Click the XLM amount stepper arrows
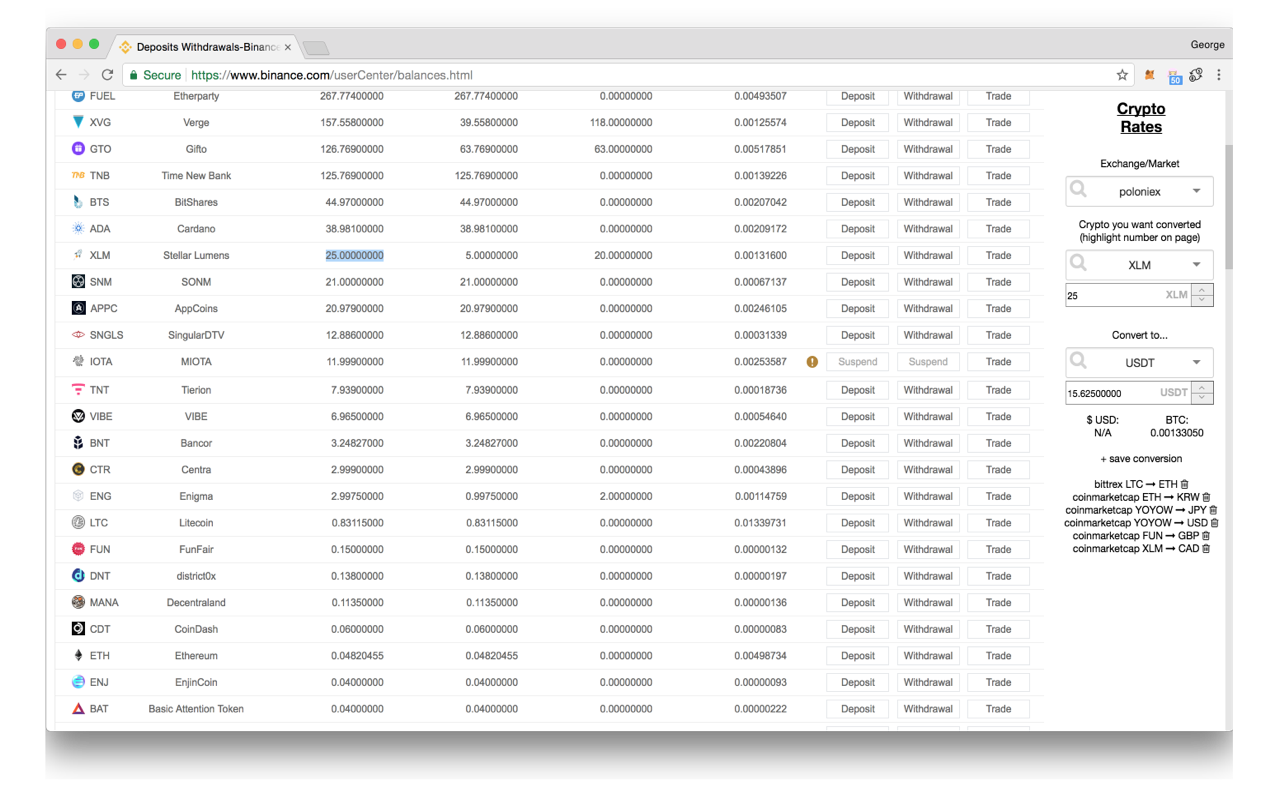The width and height of the screenshot is (1280, 800). click(x=1203, y=295)
